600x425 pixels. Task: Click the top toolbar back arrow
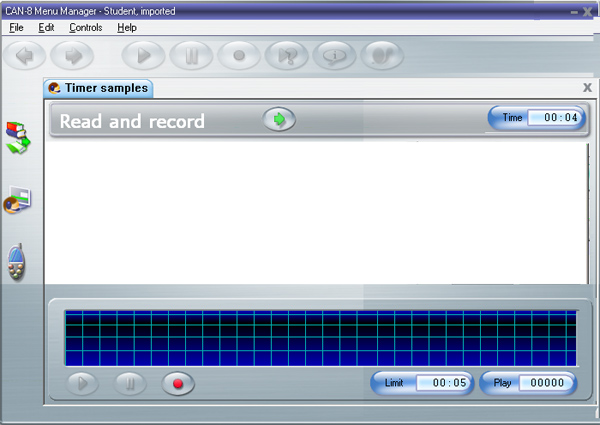coord(26,56)
